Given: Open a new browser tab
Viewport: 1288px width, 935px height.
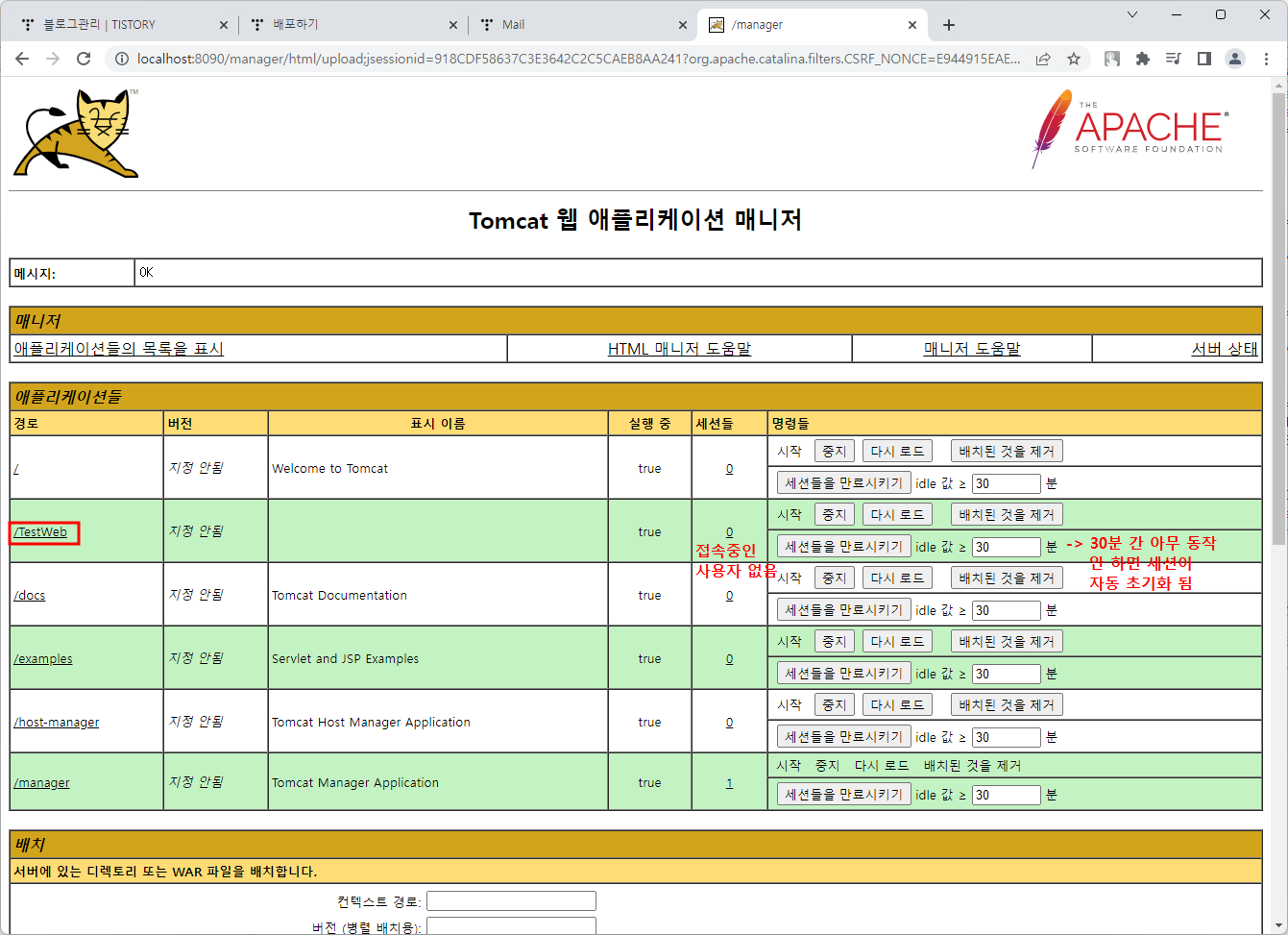Looking at the screenshot, I should click(x=949, y=25).
